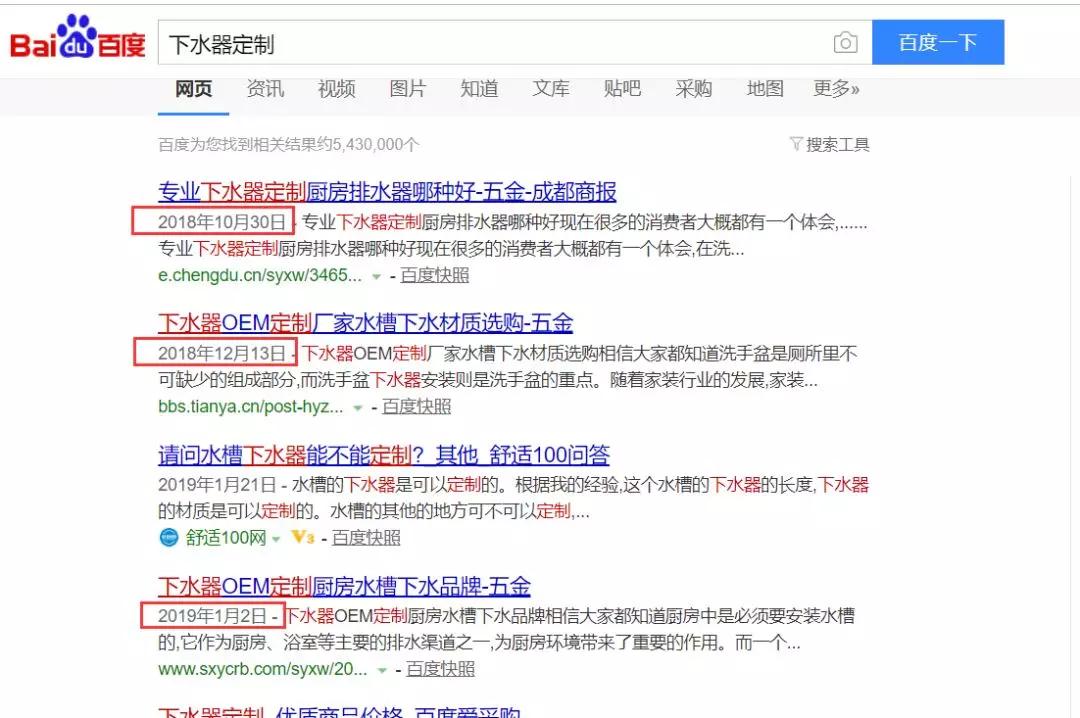Image resolution: width=1080 pixels, height=718 pixels.
Task: Open result 下水器OEM定制厨房水槽下水品牌-五金
Action: point(344,586)
